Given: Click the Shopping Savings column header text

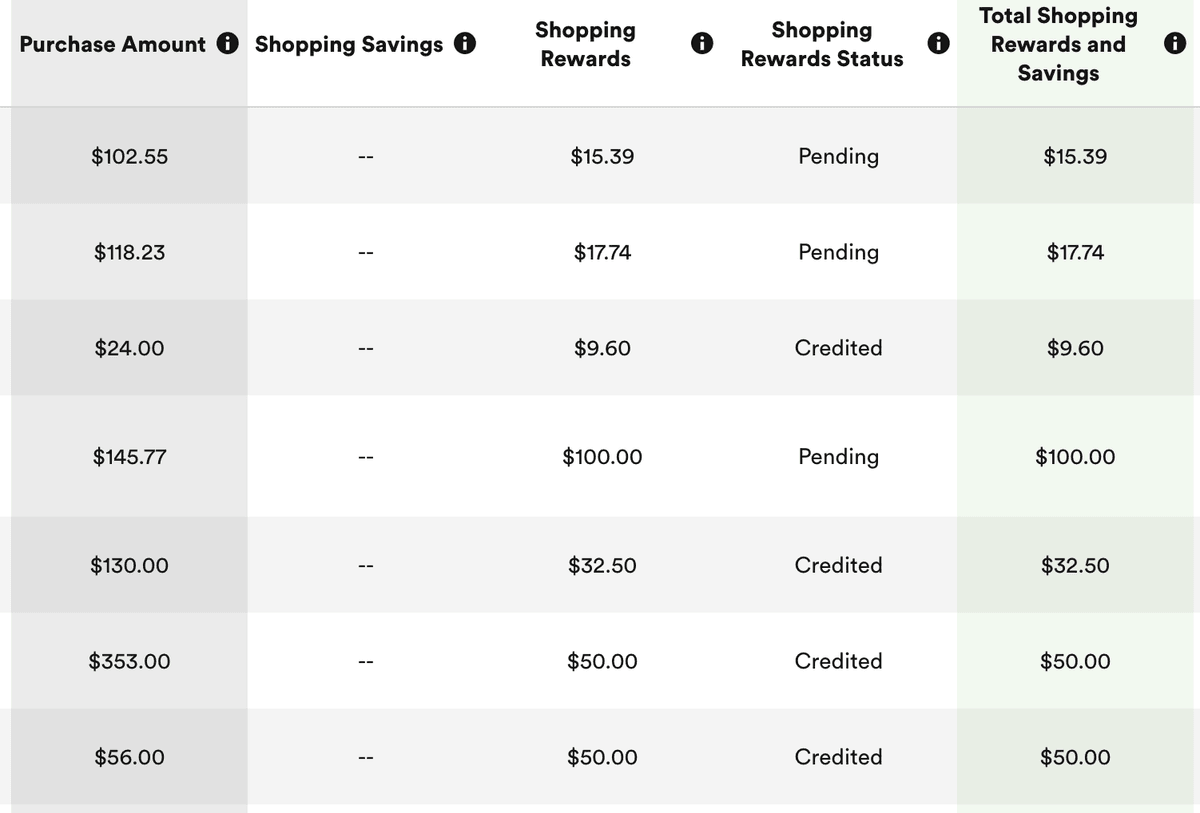Looking at the screenshot, I should [349, 44].
